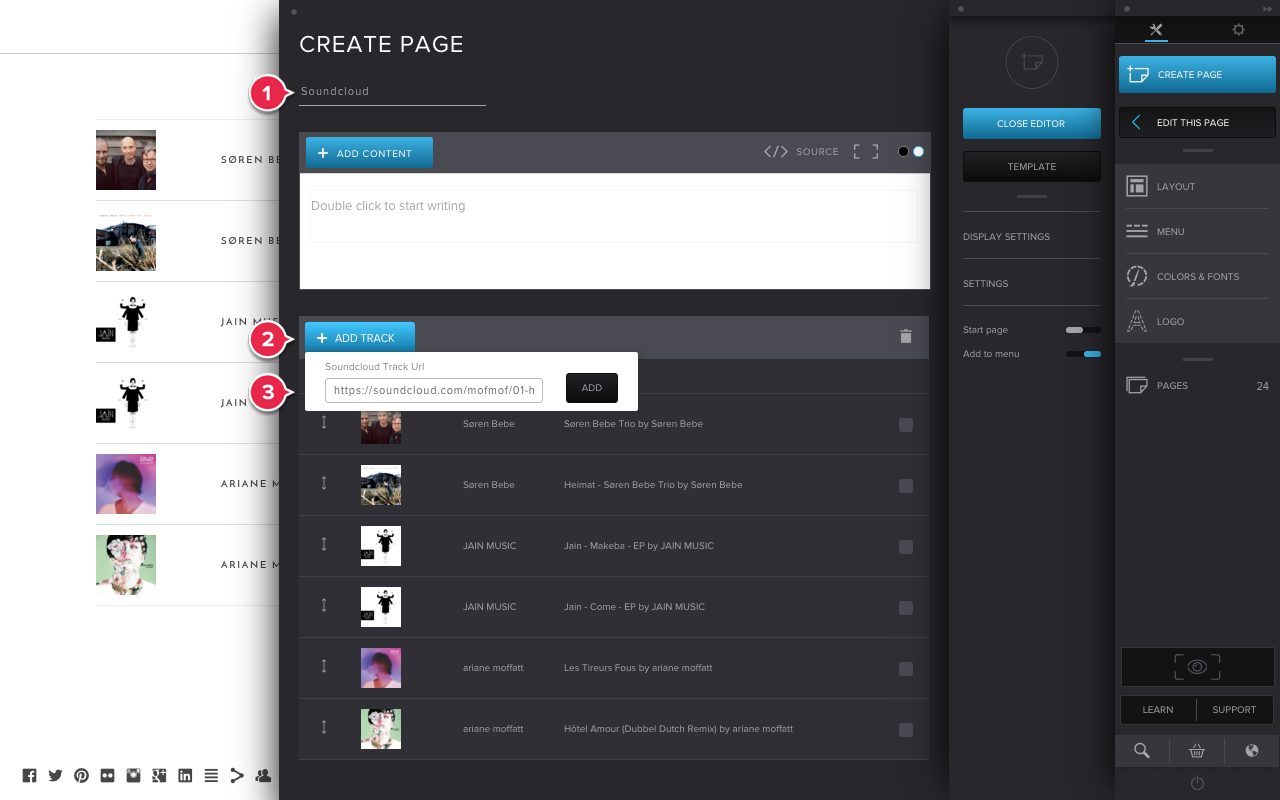The width and height of the screenshot is (1280, 800).
Task: Click the Create Page button
Action: point(1197,74)
